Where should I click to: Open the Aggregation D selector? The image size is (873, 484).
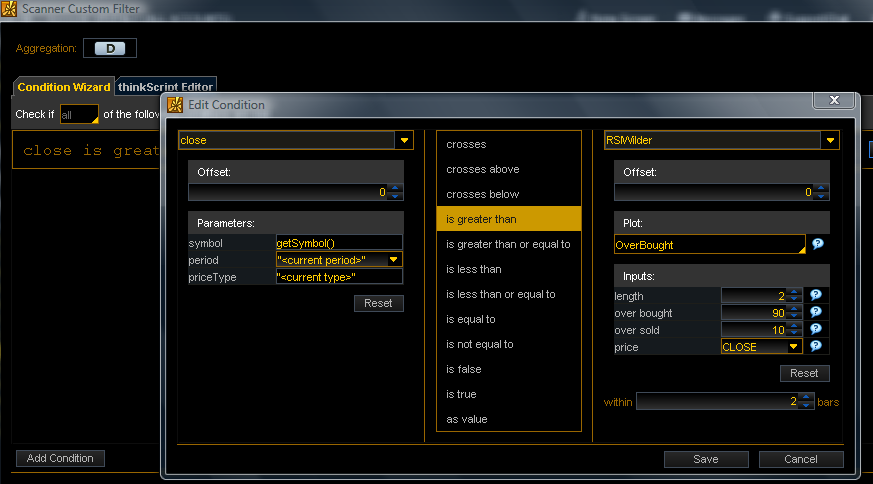pos(110,48)
